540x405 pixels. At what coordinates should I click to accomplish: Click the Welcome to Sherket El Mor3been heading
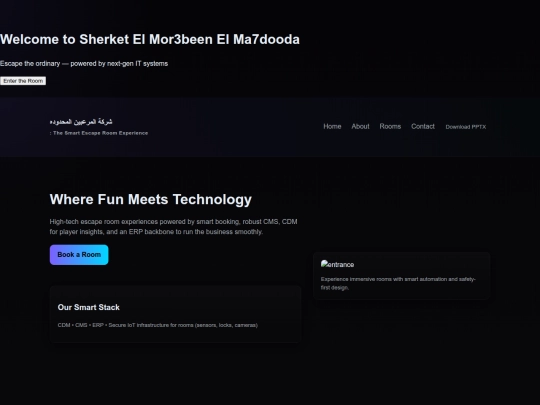(x=150, y=39)
